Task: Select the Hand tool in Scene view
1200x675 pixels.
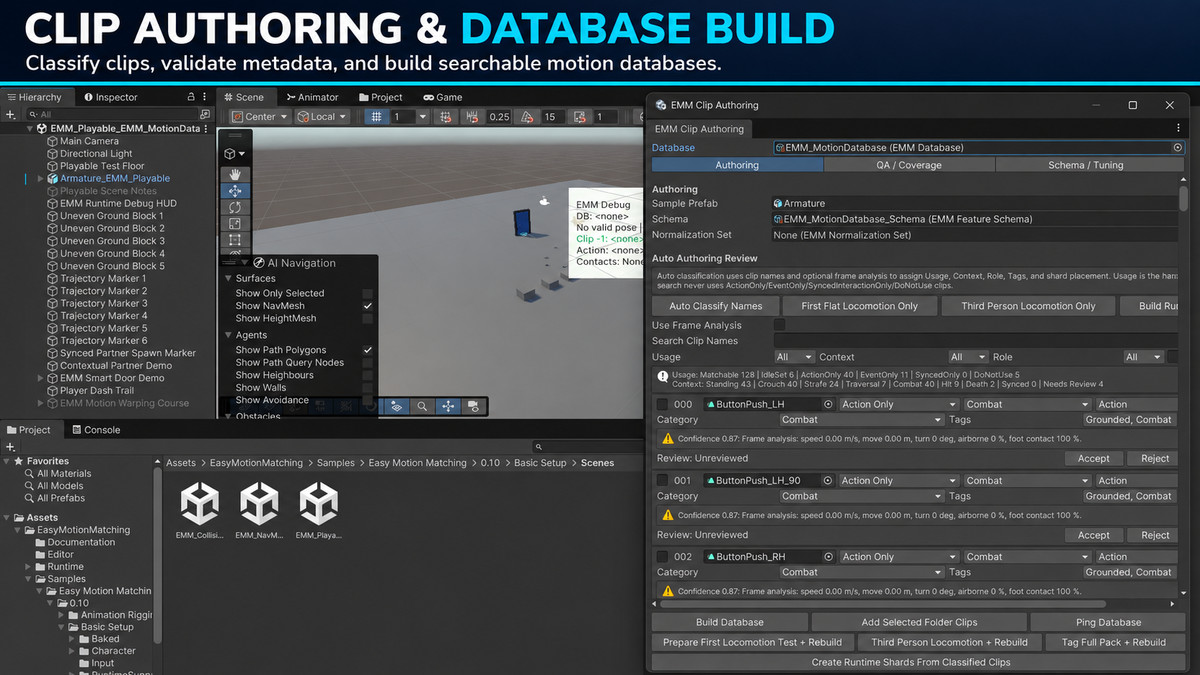Action: click(x=235, y=175)
